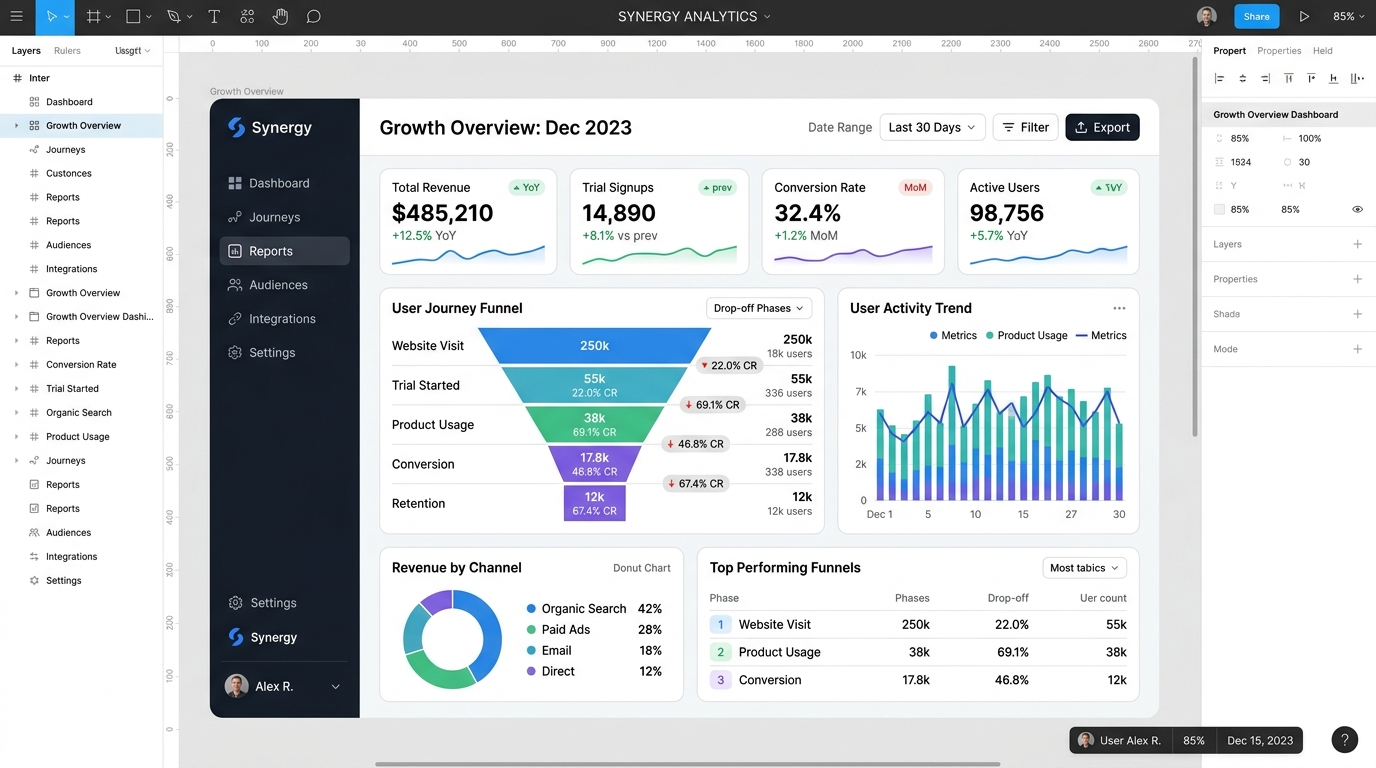
Task: Click the user avatar in top bar
Action: pos(1207,16)
